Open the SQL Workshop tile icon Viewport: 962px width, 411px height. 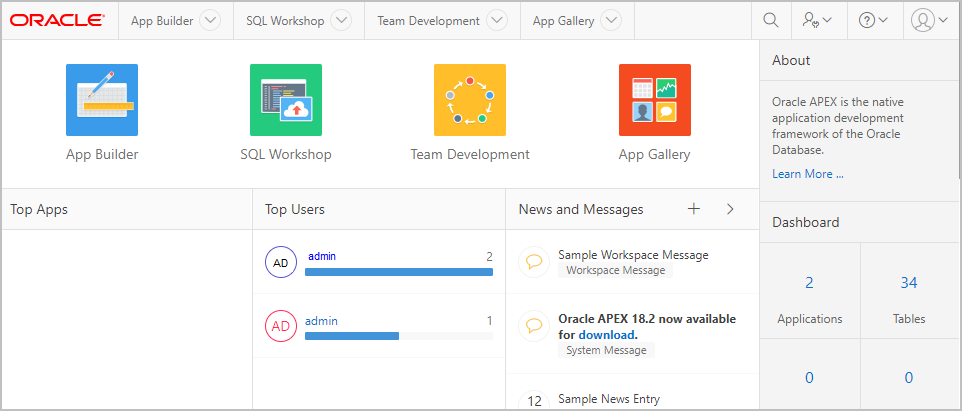(286, 100)
